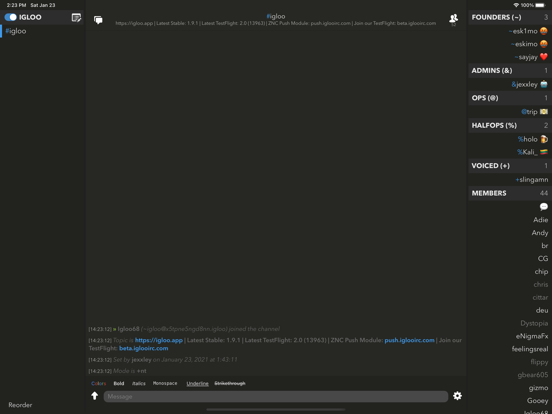
Task: Toggle the IGLOO server connection switch
Action: pyautogui.click(x=11, y=17)
